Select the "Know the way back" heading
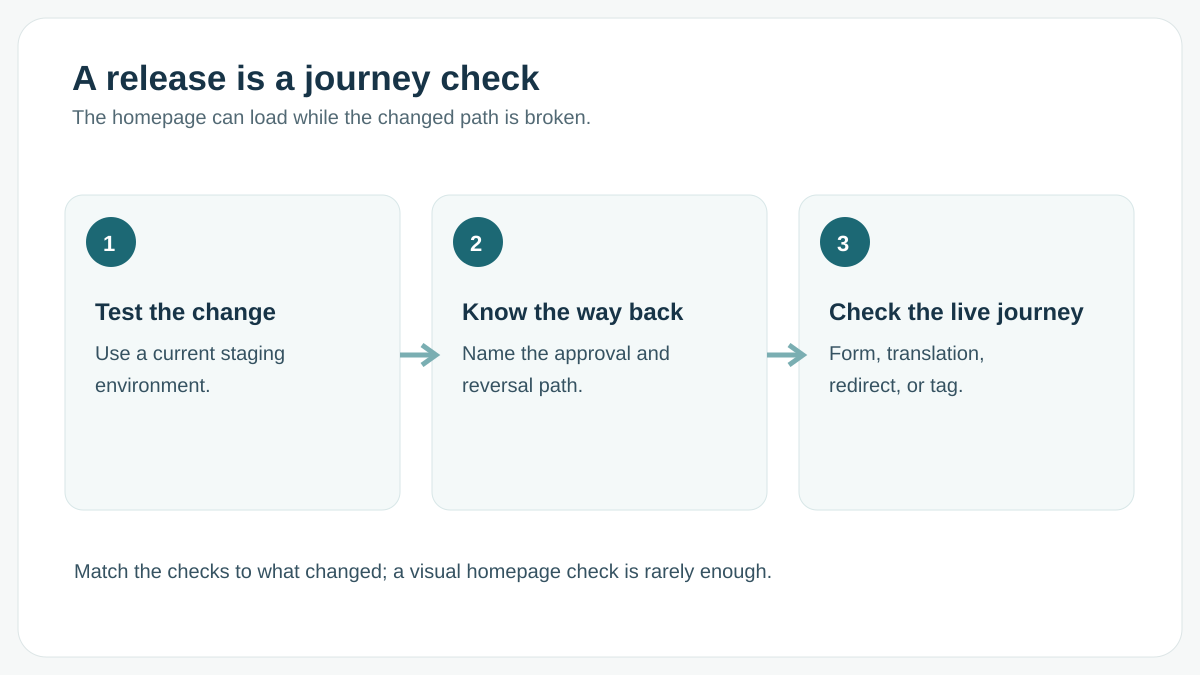 (572, 312)
